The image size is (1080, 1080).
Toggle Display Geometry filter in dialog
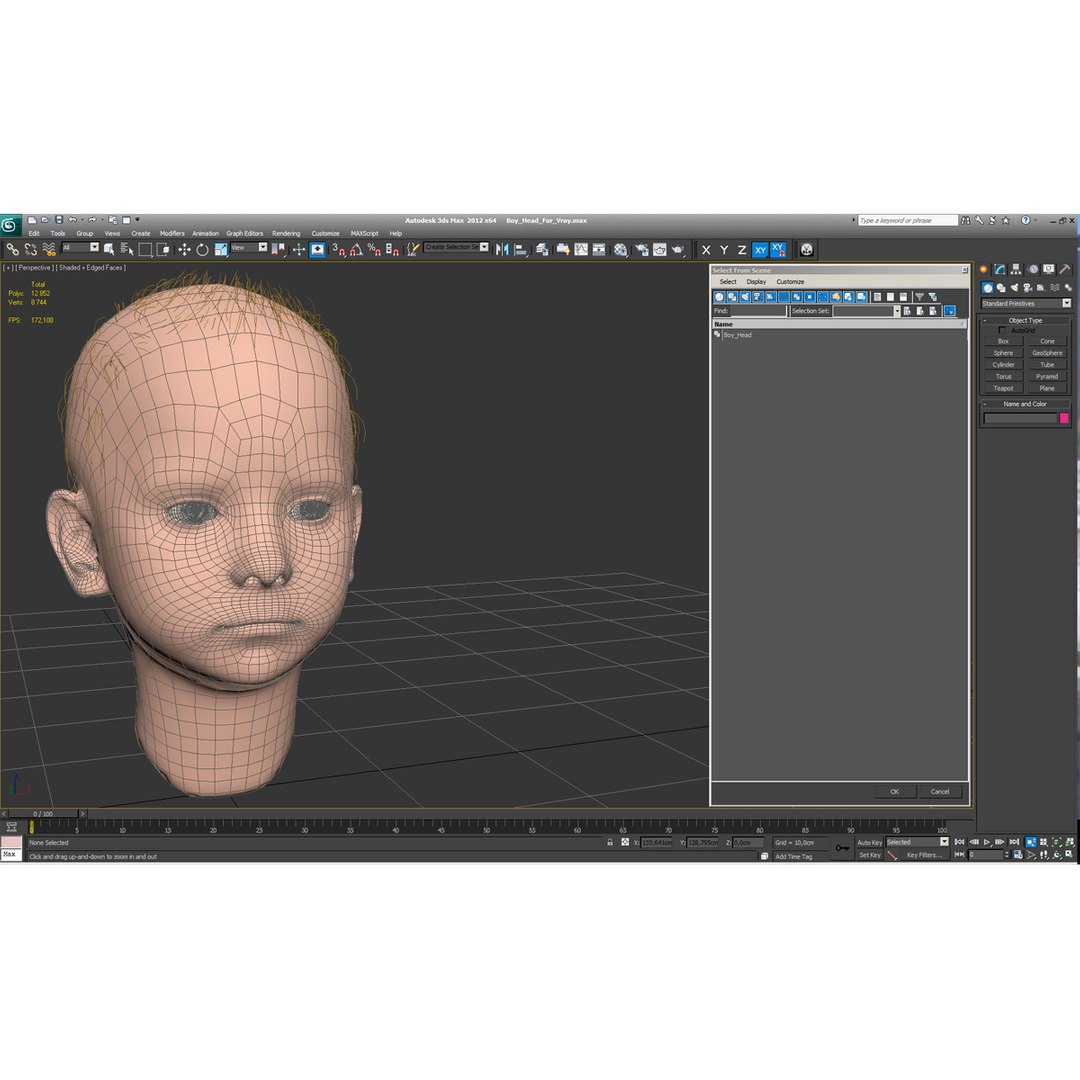(x=719, y=297)
